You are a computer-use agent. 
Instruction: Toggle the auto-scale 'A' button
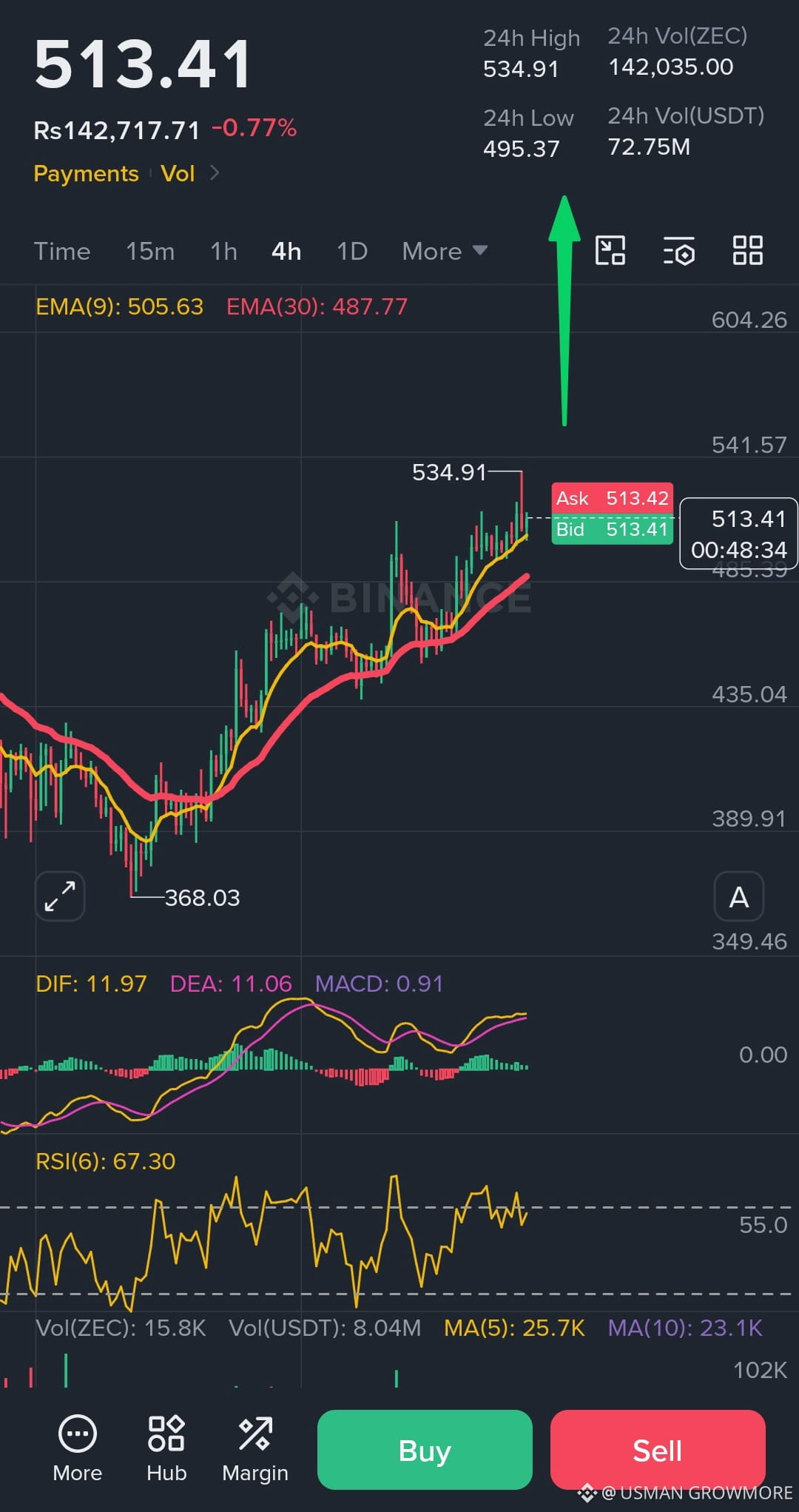point(738,896)
